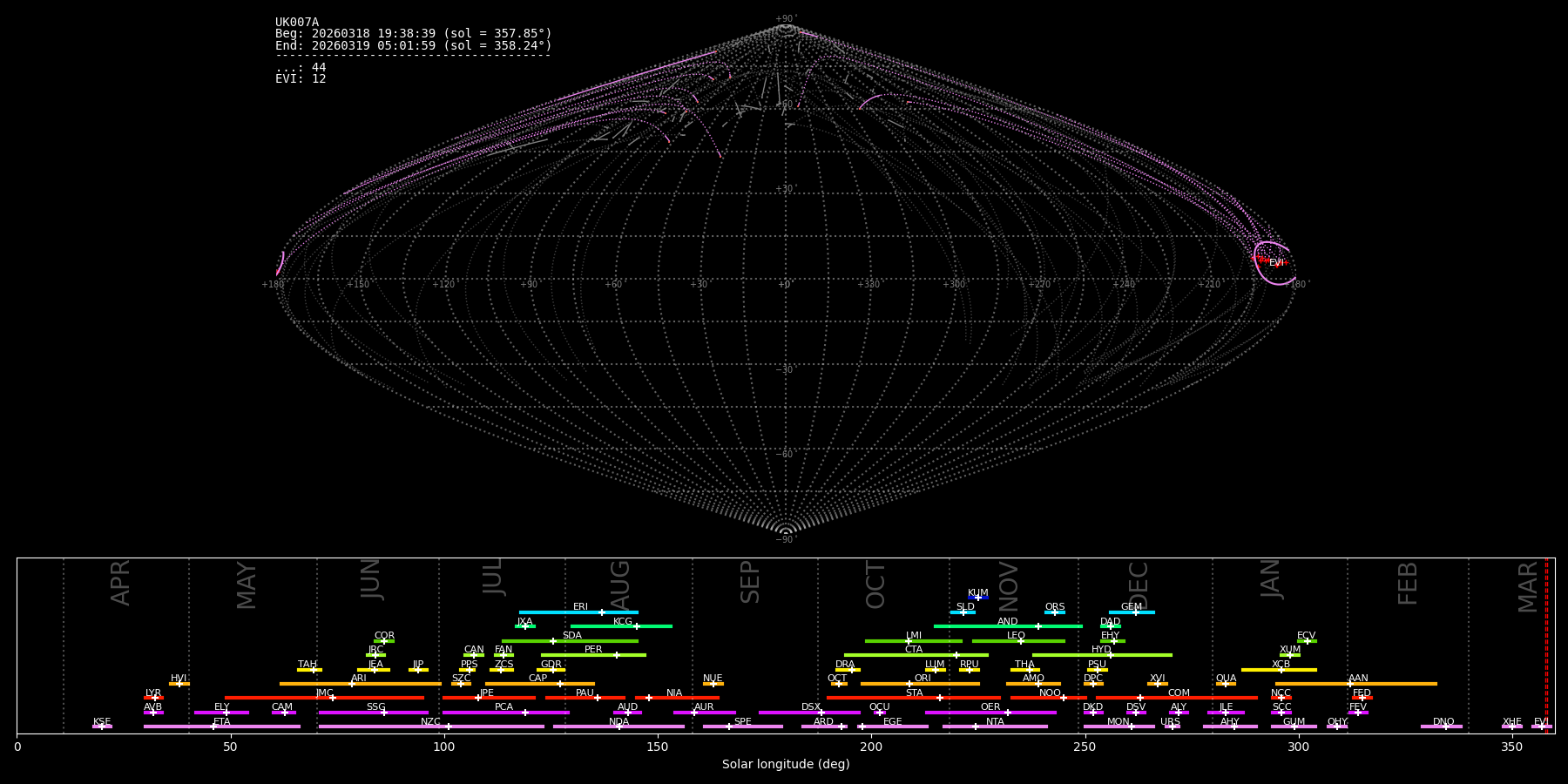
Task: Click the SSG purple activity bar
Action: coord(374,713)
